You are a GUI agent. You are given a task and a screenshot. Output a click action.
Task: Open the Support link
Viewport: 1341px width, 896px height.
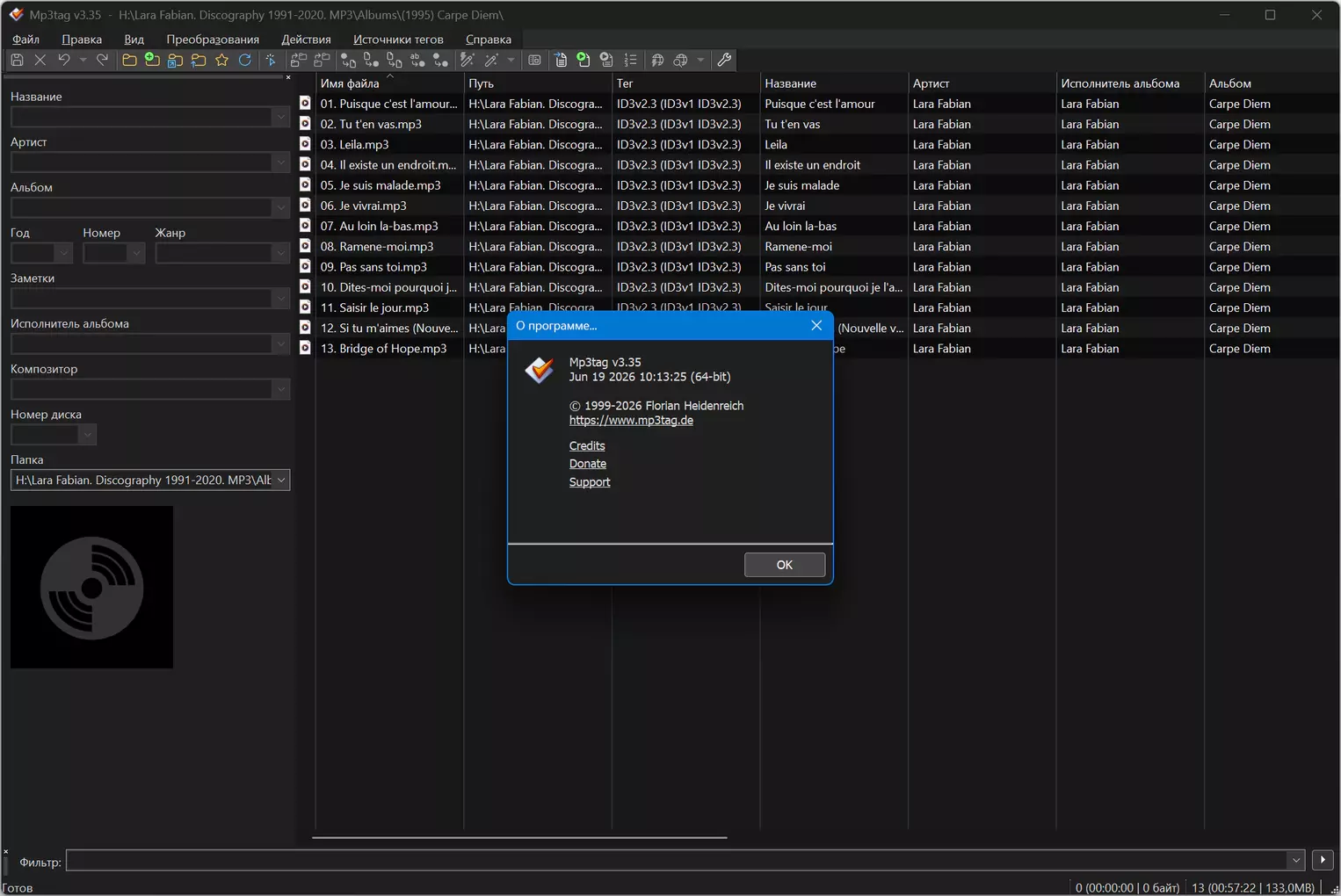tap(590, 482)
